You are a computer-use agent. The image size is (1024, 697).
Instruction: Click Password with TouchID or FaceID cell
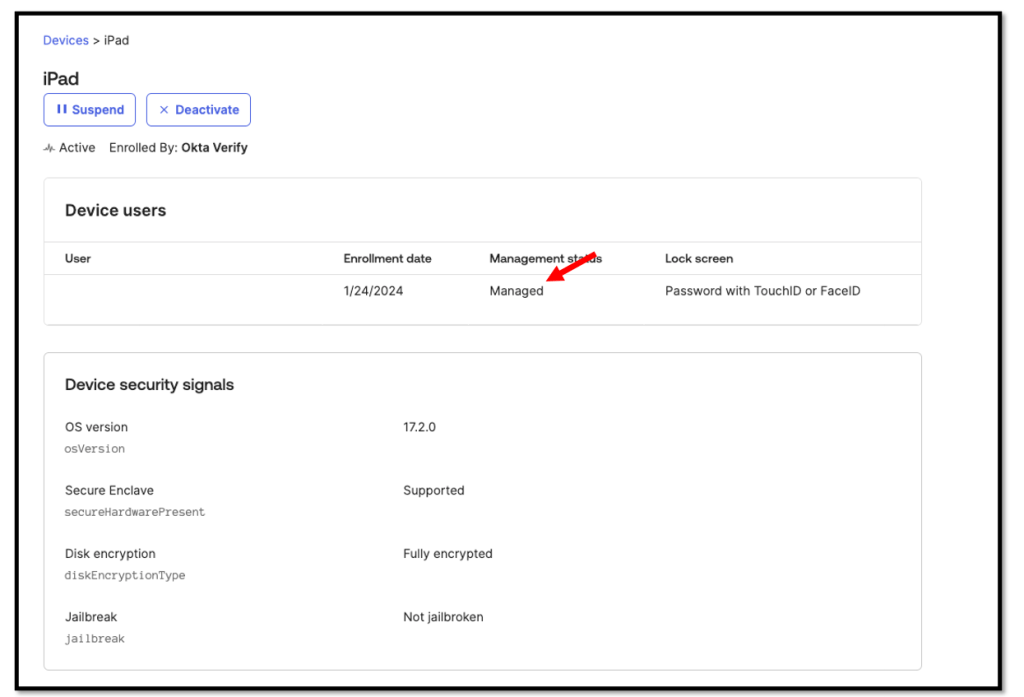pyautogui.click(x=762, y=291)
